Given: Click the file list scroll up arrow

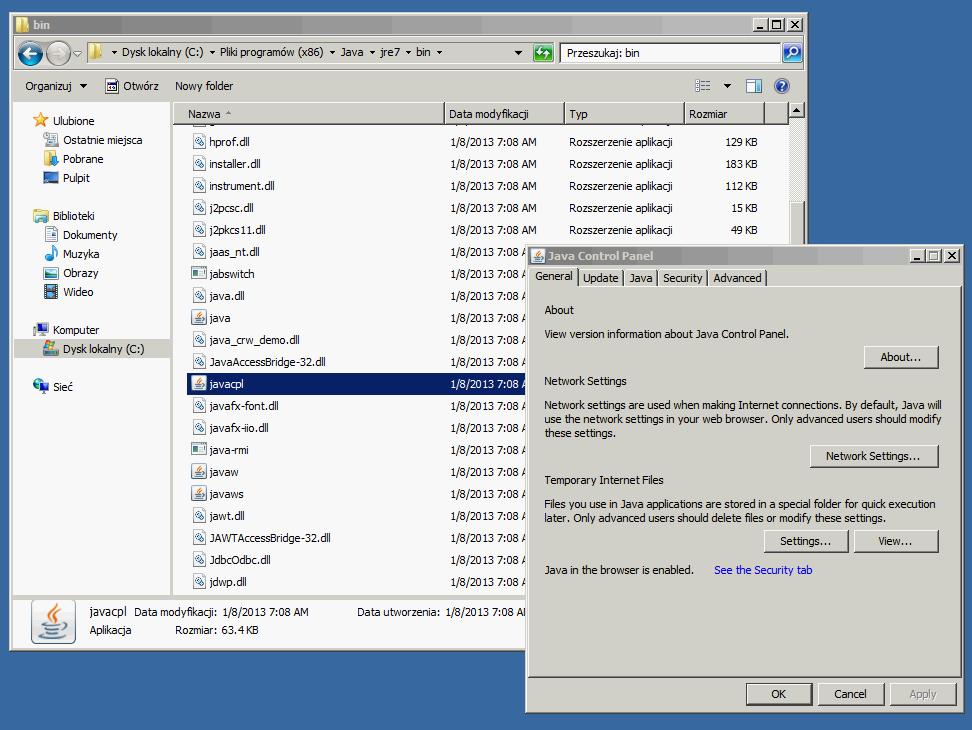Looking at the screenshot, I should click(x=797, y=111).
